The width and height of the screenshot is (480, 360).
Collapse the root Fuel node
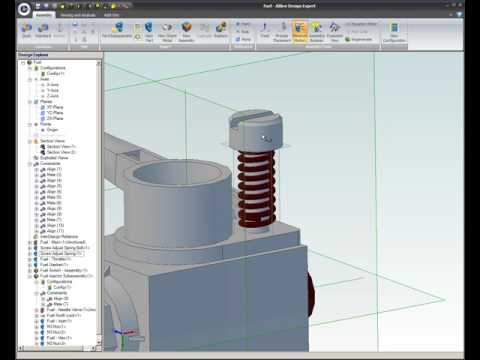23,62
